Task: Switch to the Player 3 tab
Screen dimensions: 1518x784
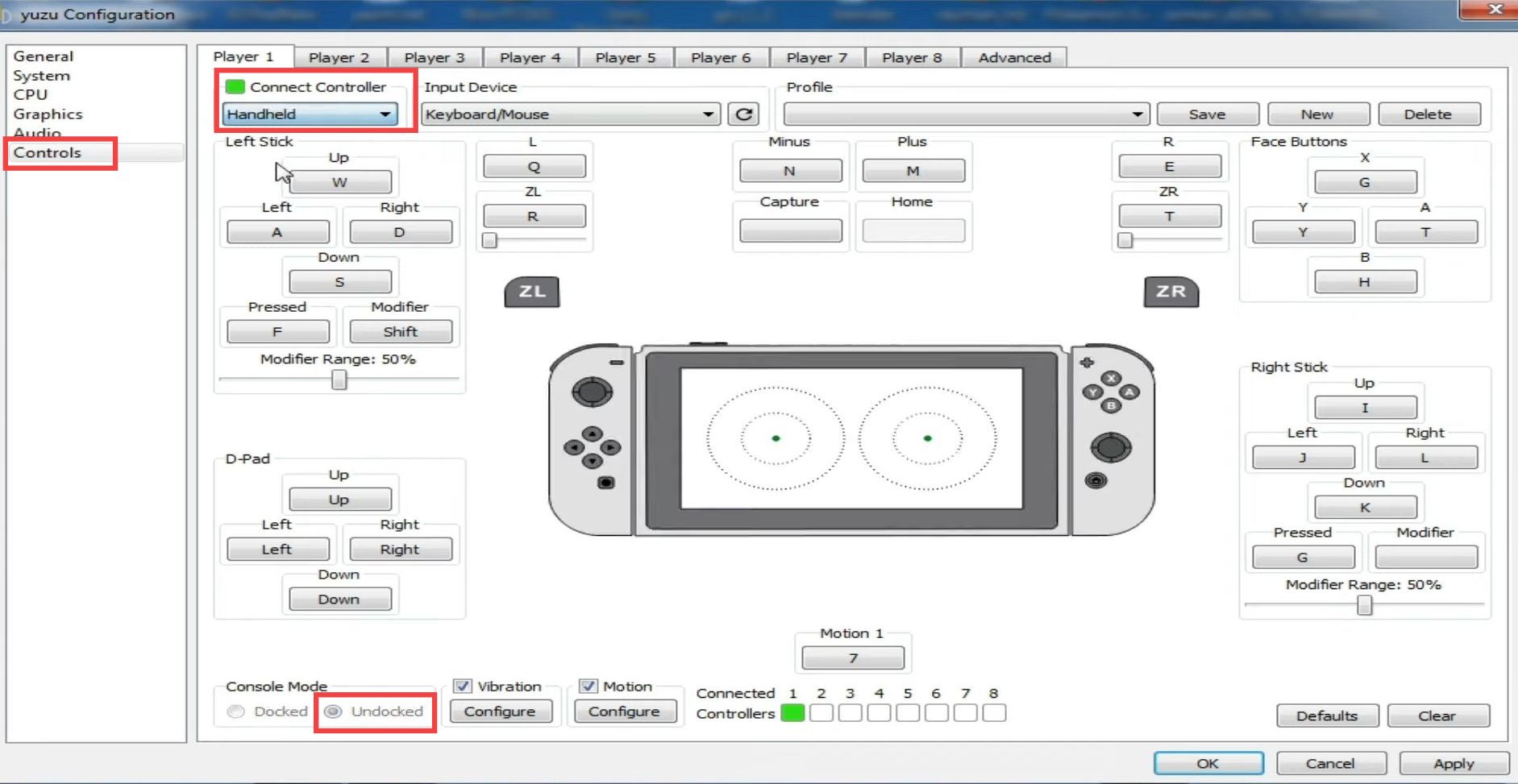Action: [x=435, y=57]
